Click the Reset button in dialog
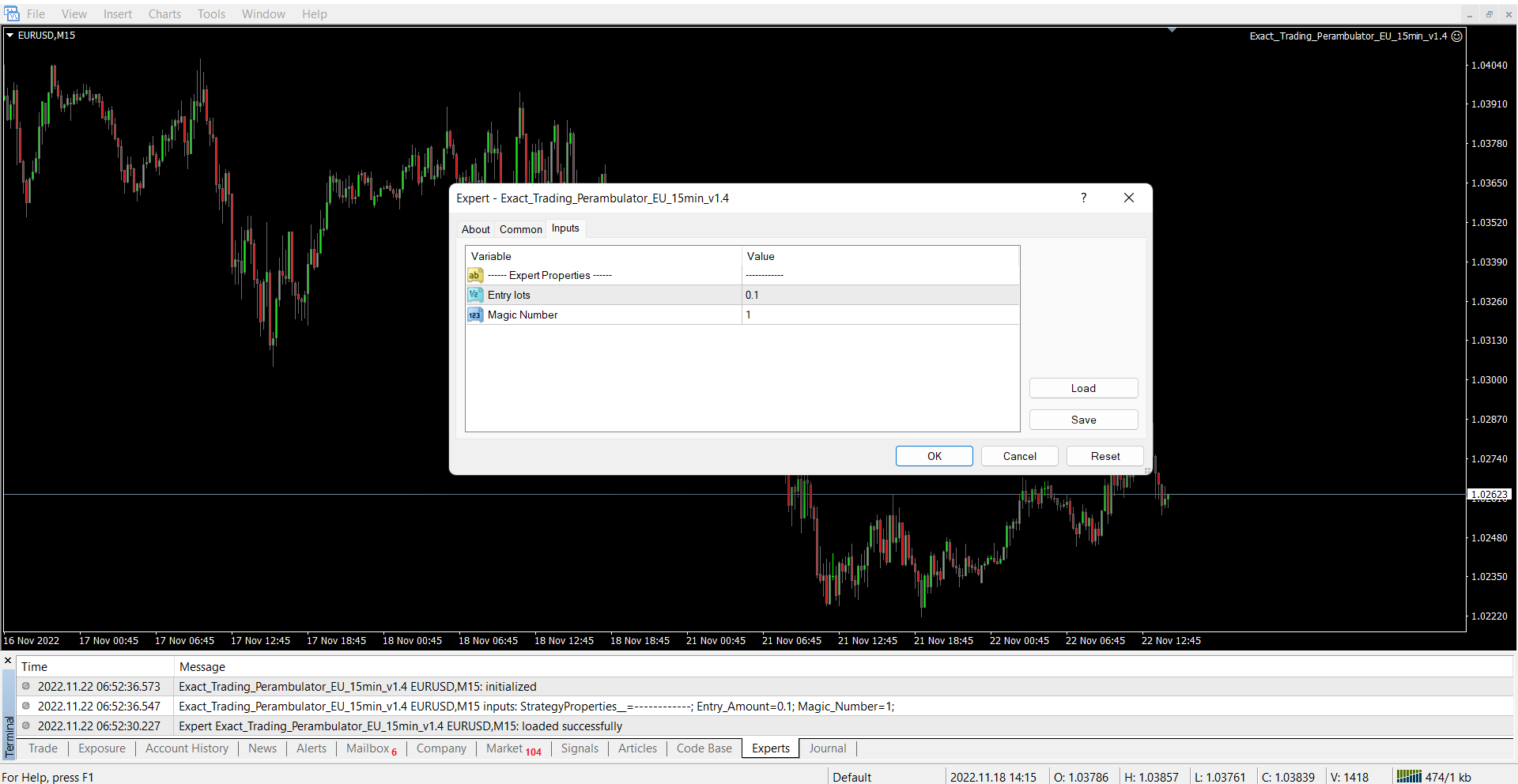Image resolution: width=1518 pixels, height=784 pixels. coord(1105,456)
